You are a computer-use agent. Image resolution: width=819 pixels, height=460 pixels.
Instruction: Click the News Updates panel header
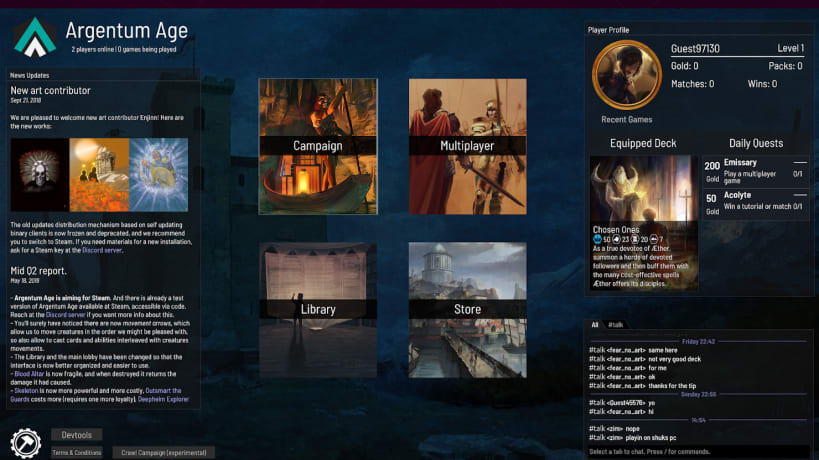click(x=30, y=75)
